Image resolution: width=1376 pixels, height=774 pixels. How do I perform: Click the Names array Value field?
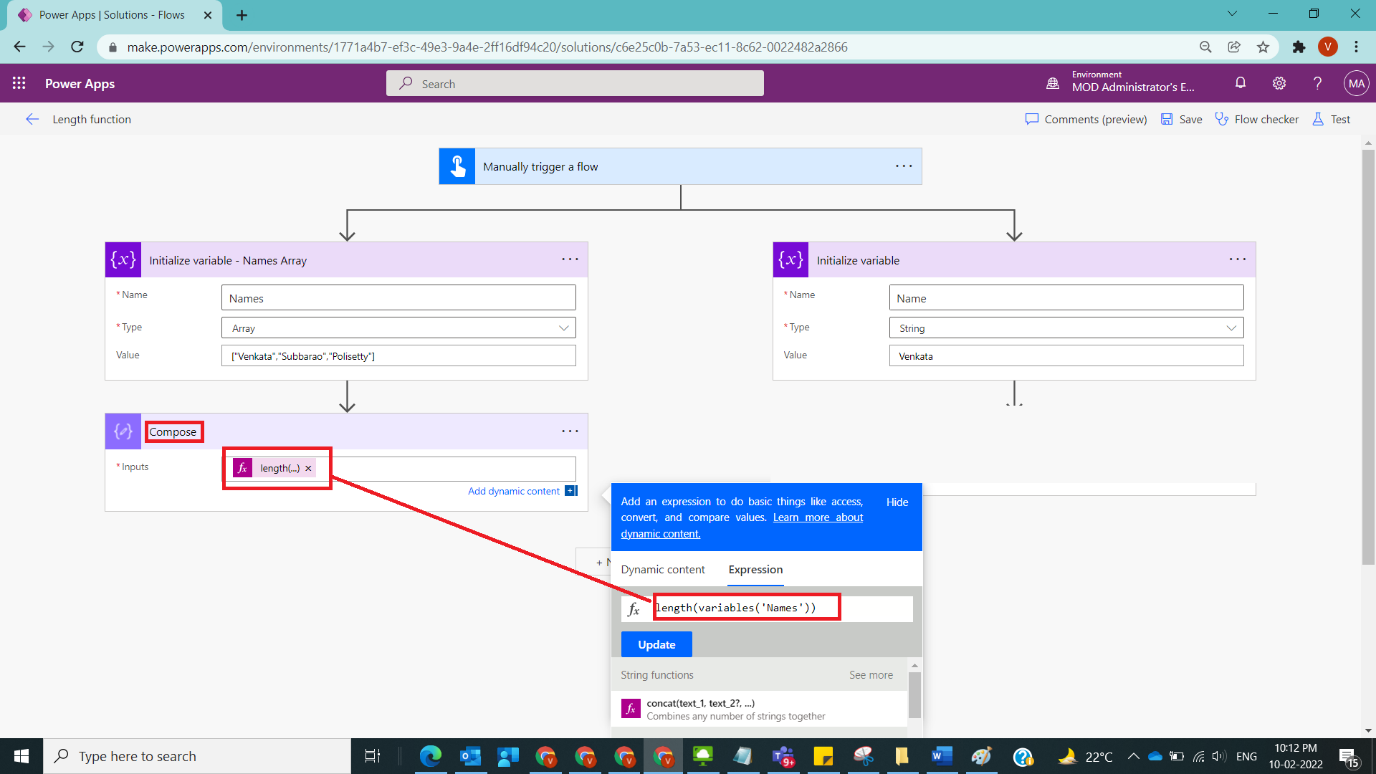[x=398, y=356]
